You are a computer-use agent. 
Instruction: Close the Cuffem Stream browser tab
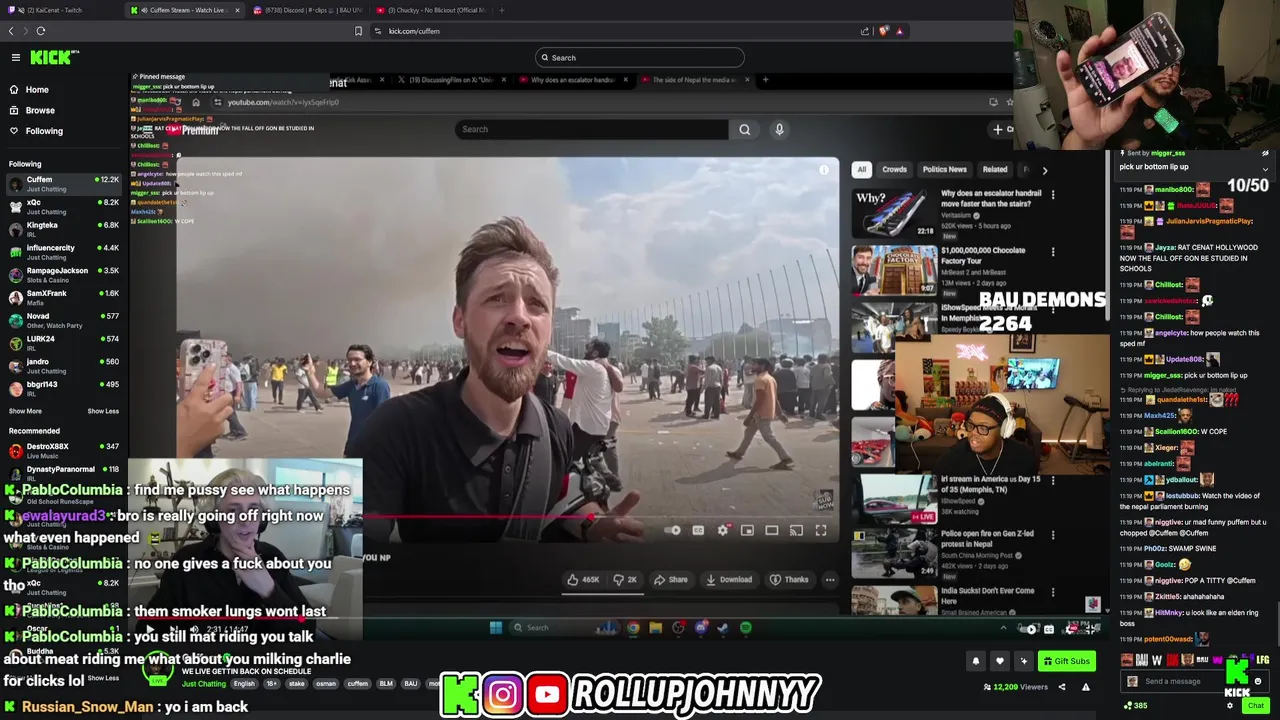click(x=238, y=10)
